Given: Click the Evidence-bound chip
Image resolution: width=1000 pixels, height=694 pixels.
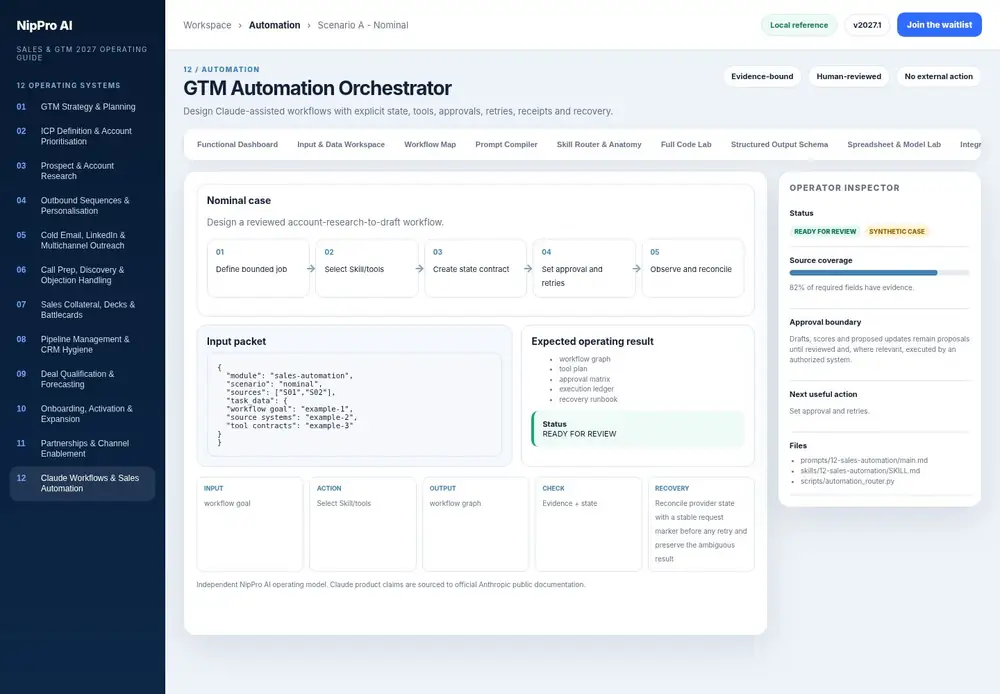Looking at the screenshot, I should click(x=762, y=77).
